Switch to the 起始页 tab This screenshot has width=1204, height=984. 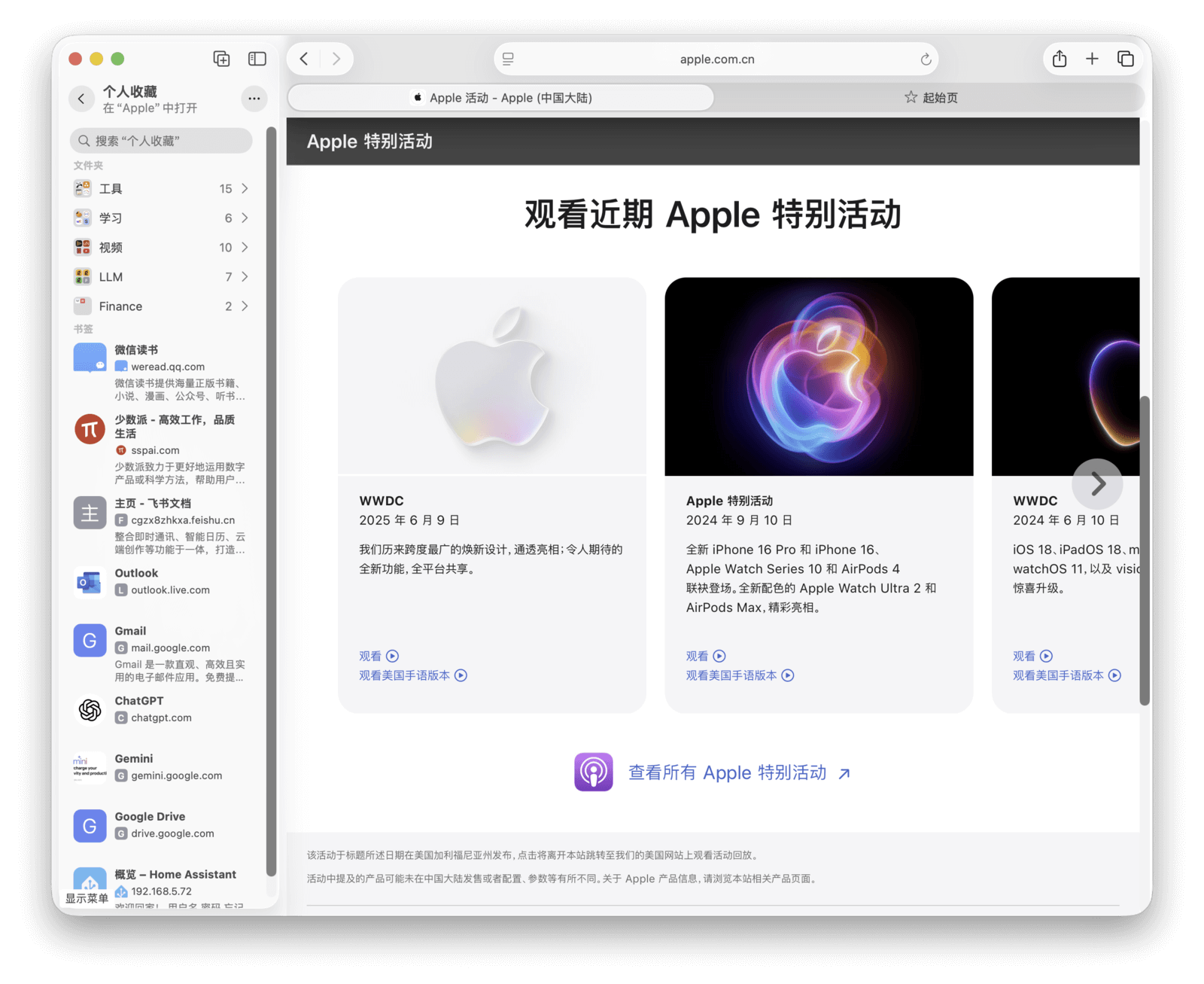930,98
